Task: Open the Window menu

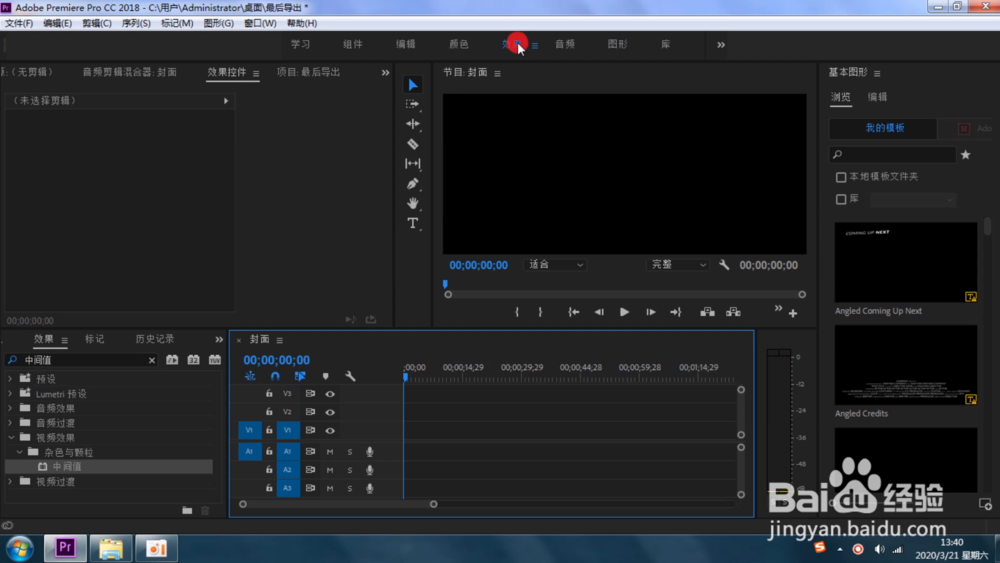Action: 260,23
